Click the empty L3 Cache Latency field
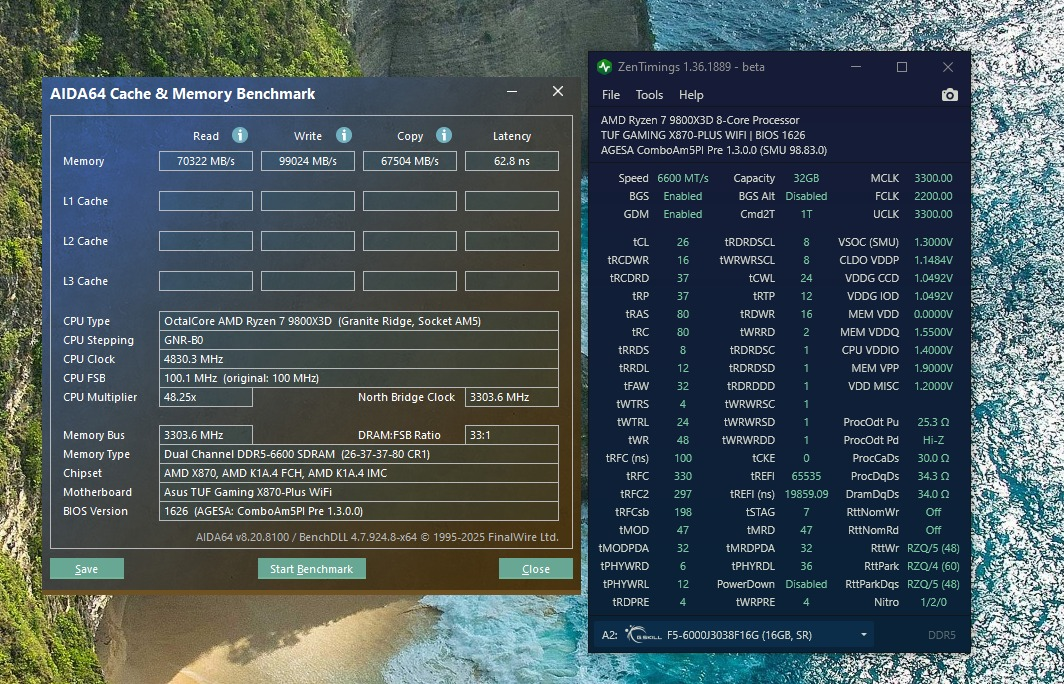 pos(512,281)
